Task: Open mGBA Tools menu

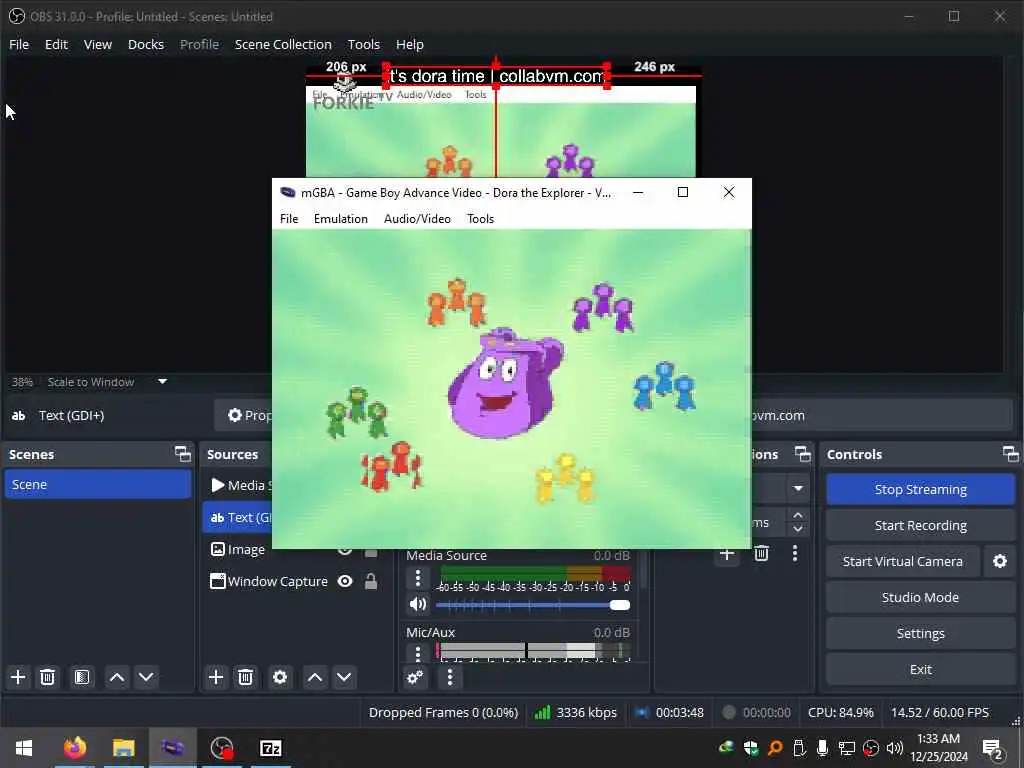Action: pyautogui.click(x=481, y=219)
